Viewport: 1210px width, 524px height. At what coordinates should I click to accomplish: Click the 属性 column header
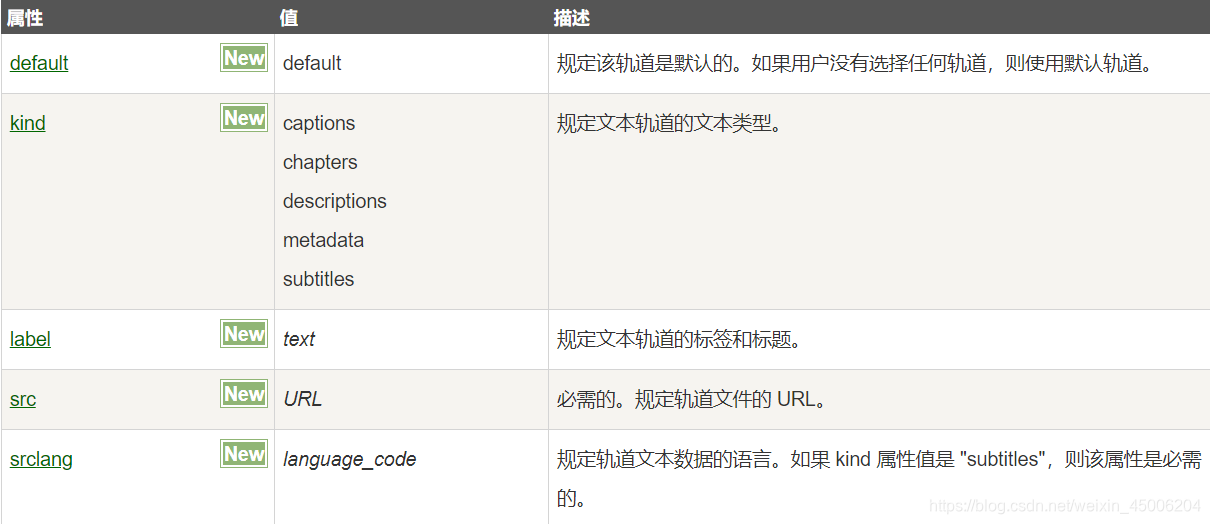point(25,18)
